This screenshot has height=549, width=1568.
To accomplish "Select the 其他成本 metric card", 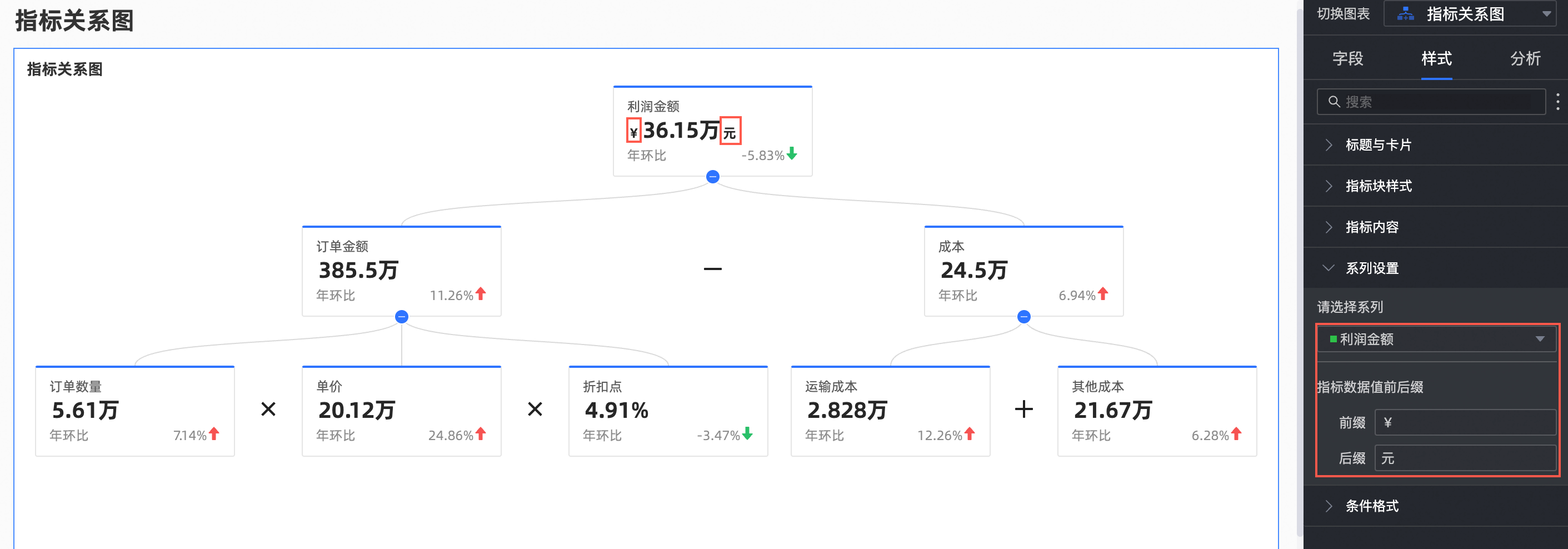I will click(1156, 411).
